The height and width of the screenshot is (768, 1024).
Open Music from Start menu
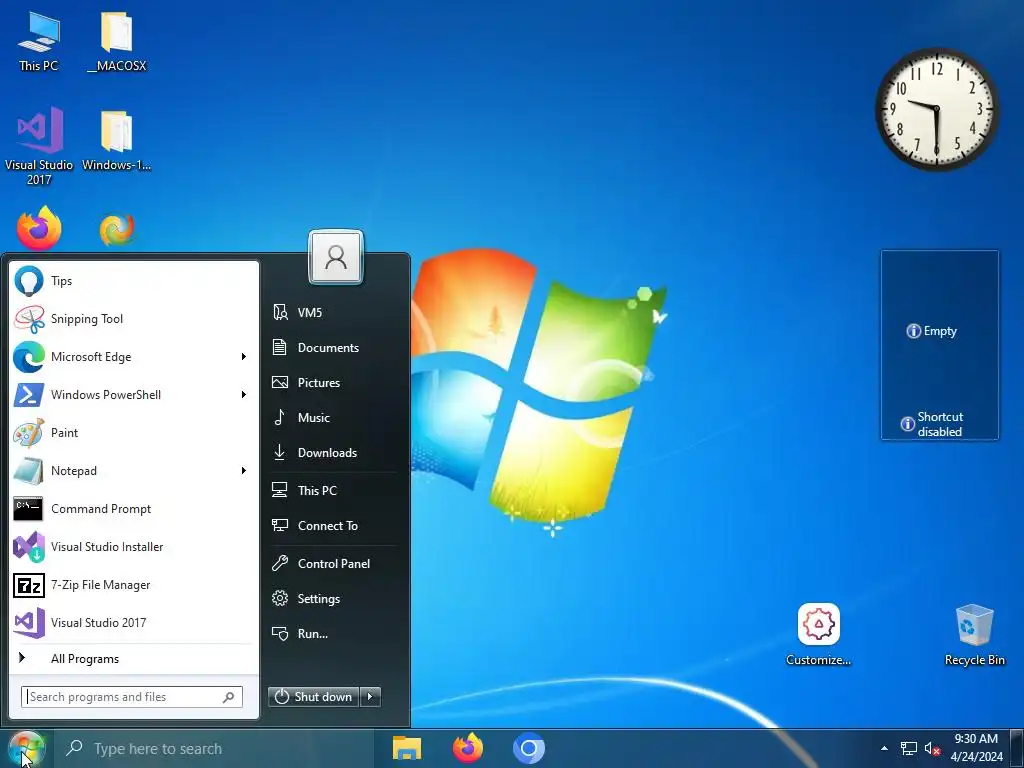(334, 417)
